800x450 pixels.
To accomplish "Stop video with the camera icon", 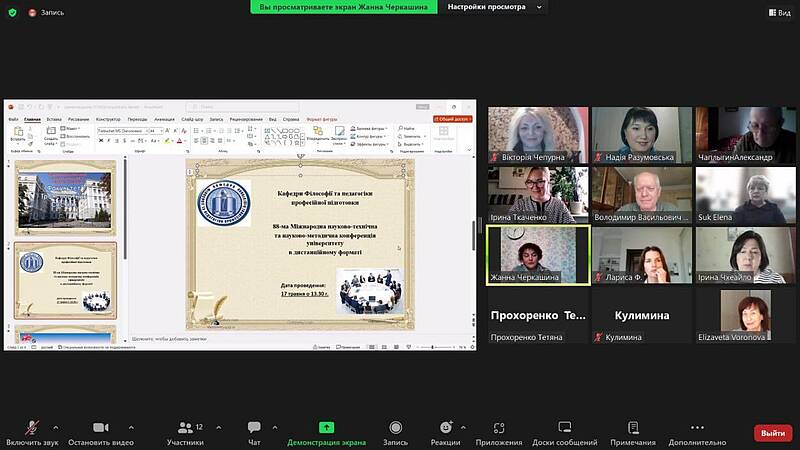I will coord(101,427).
